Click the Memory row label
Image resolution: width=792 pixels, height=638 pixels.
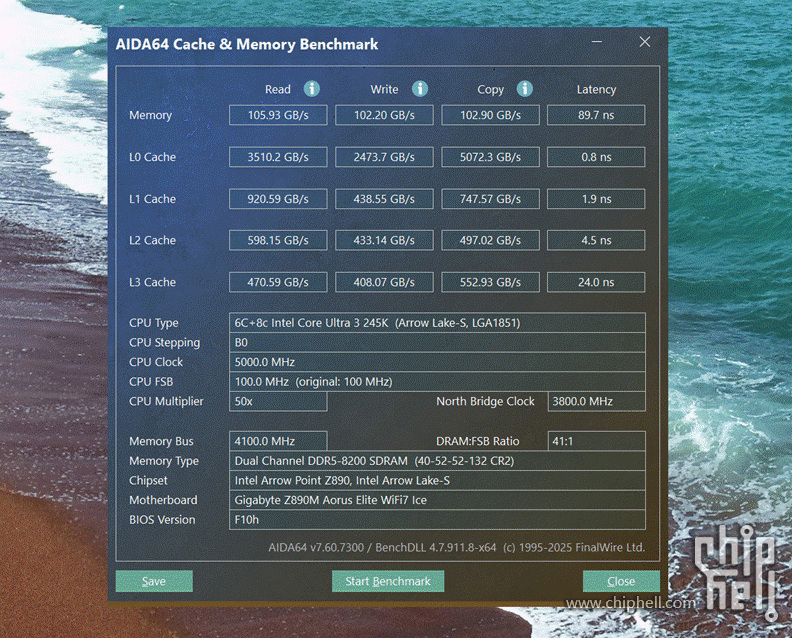click(151, 116)
